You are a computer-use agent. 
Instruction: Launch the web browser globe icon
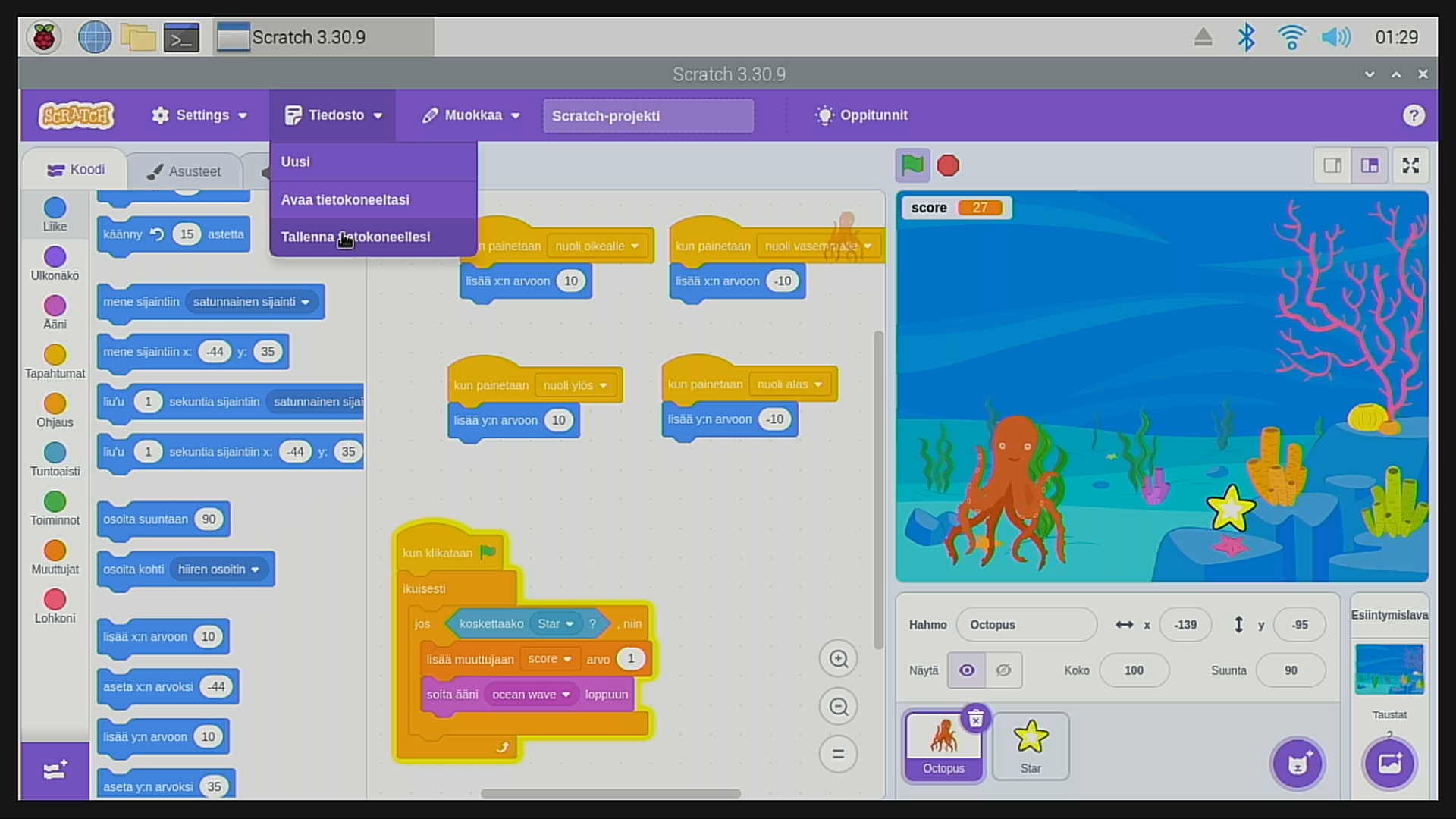[95, 37]
